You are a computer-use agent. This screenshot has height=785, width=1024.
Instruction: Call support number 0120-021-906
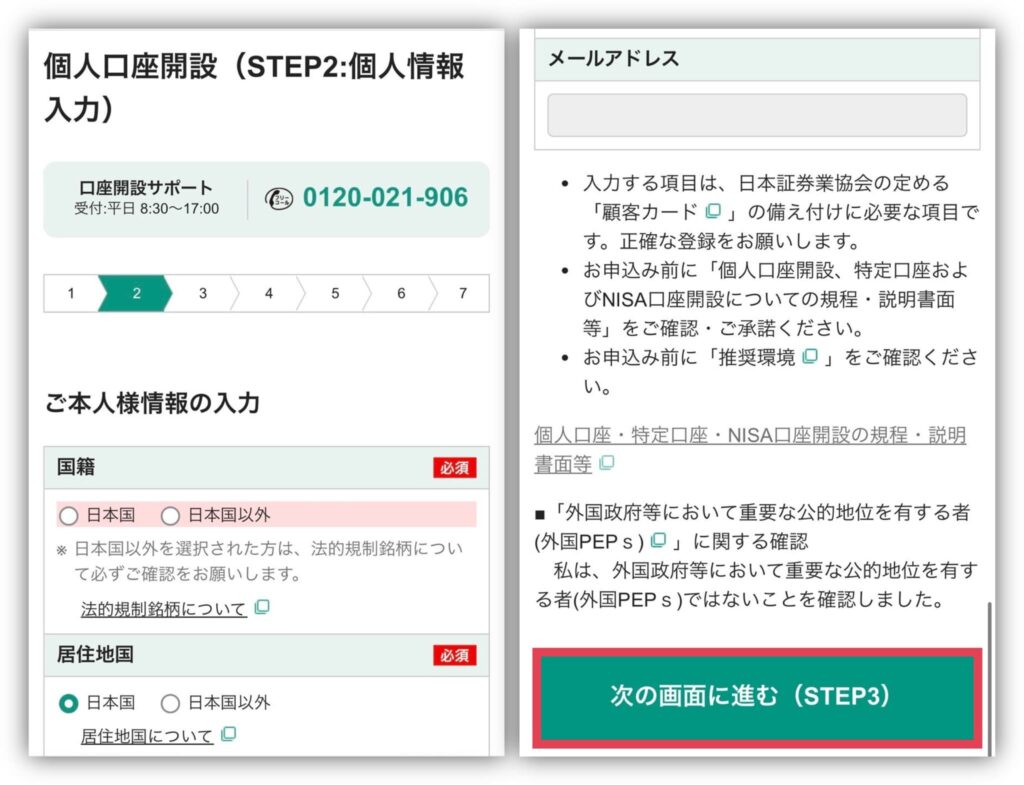385,198
